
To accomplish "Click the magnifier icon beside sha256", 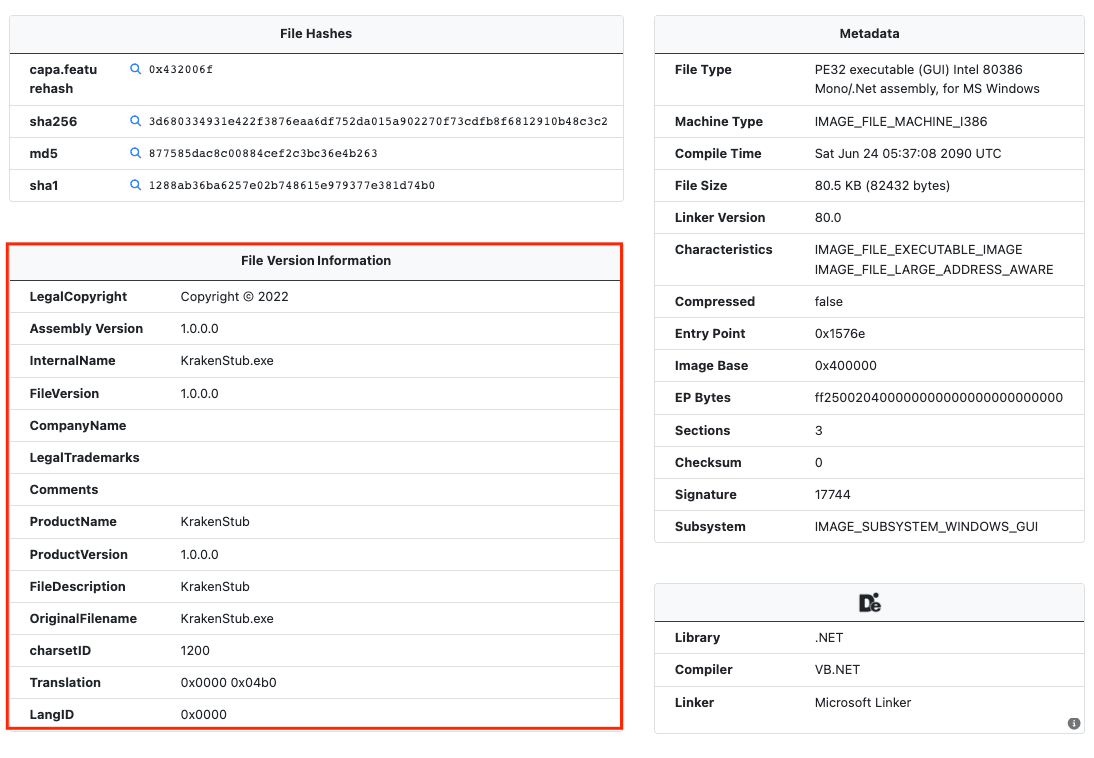I will click(x=136, y=121).
